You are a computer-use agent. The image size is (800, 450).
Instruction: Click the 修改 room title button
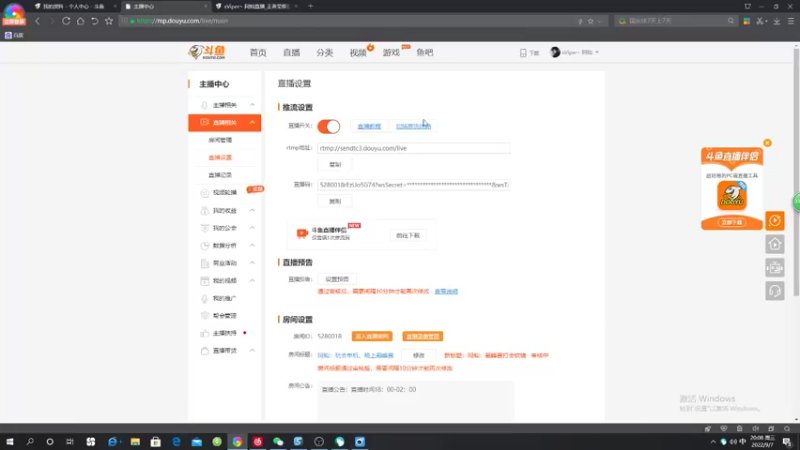click(x=418, y=355)
